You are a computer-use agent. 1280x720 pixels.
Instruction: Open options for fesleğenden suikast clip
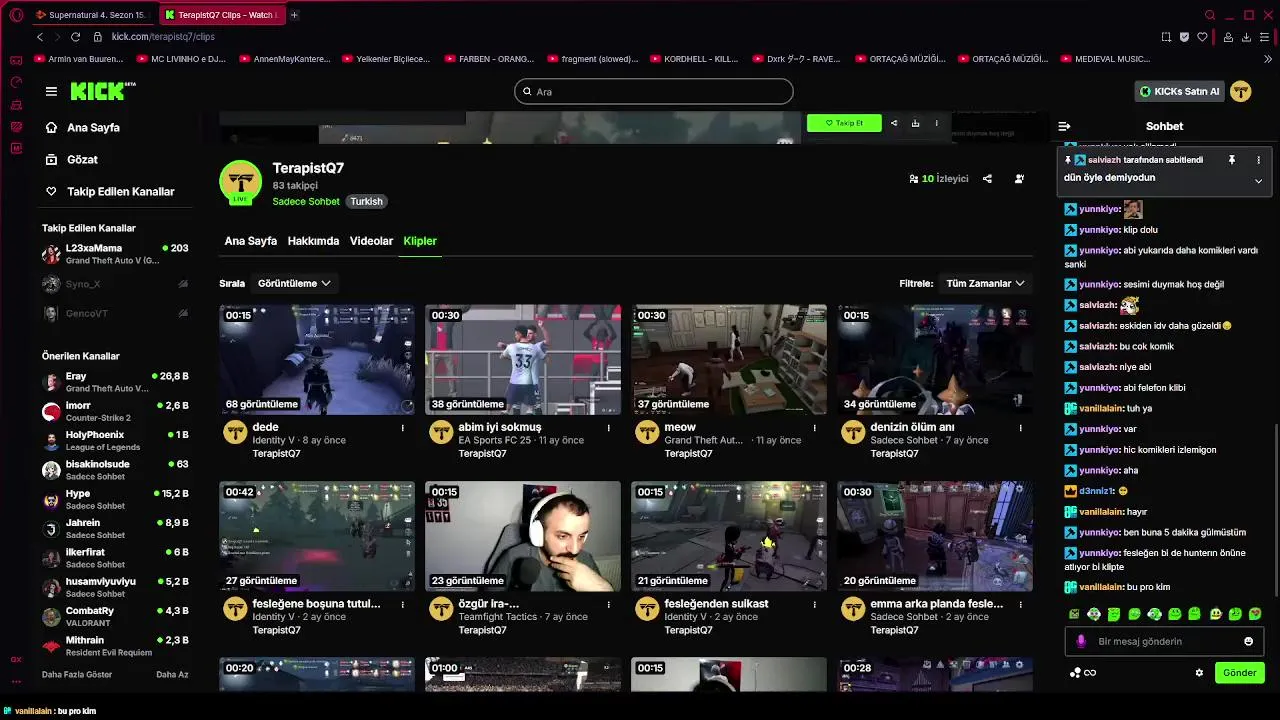tap(815, 604)
